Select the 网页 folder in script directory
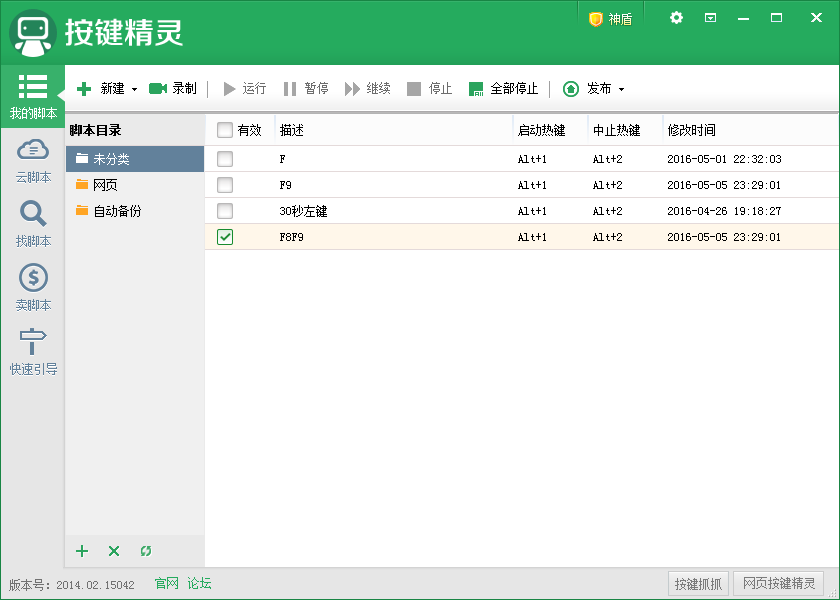 click(x=105, y=185)
